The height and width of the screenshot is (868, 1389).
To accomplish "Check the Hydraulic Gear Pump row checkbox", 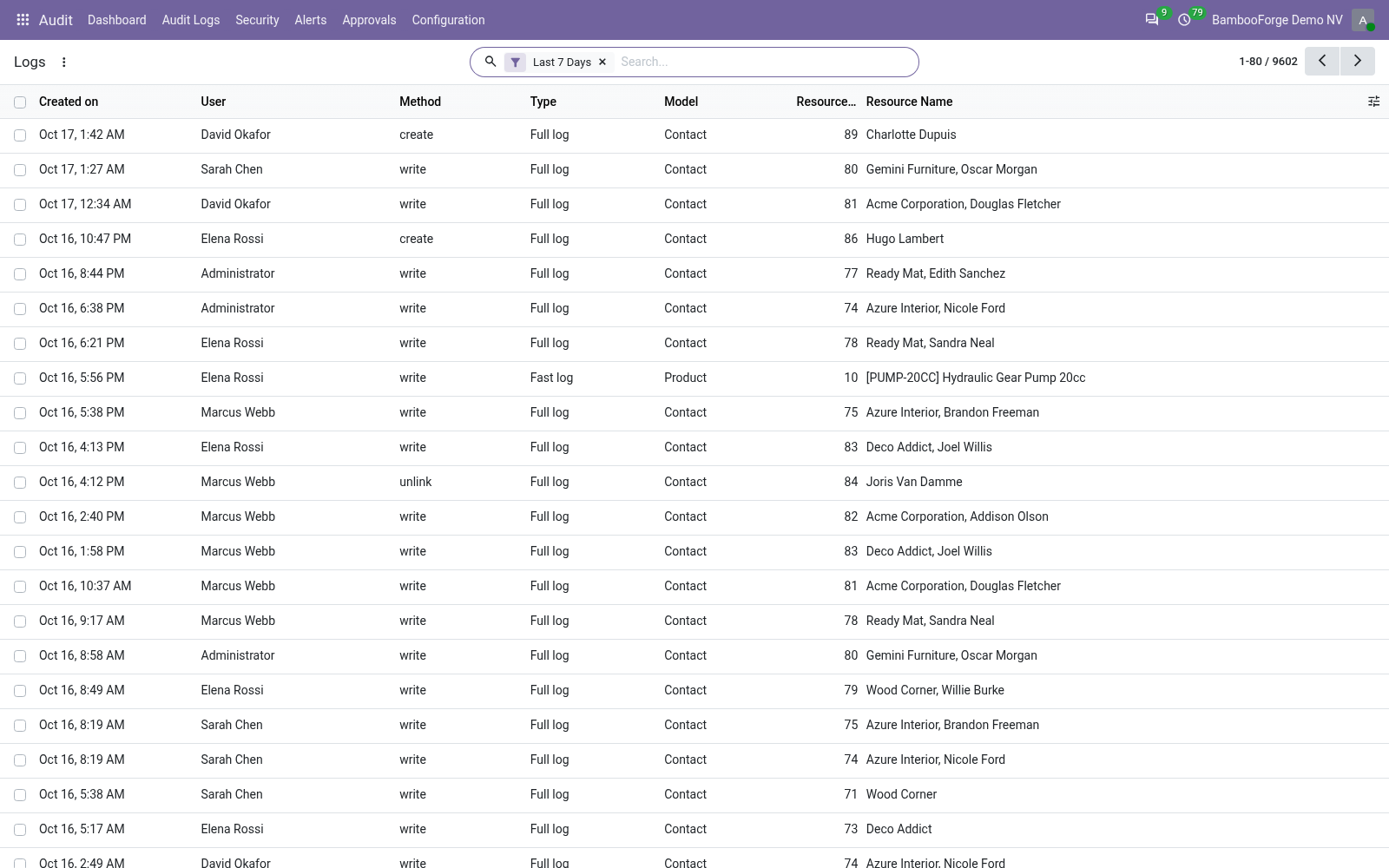I will point(20,378).
